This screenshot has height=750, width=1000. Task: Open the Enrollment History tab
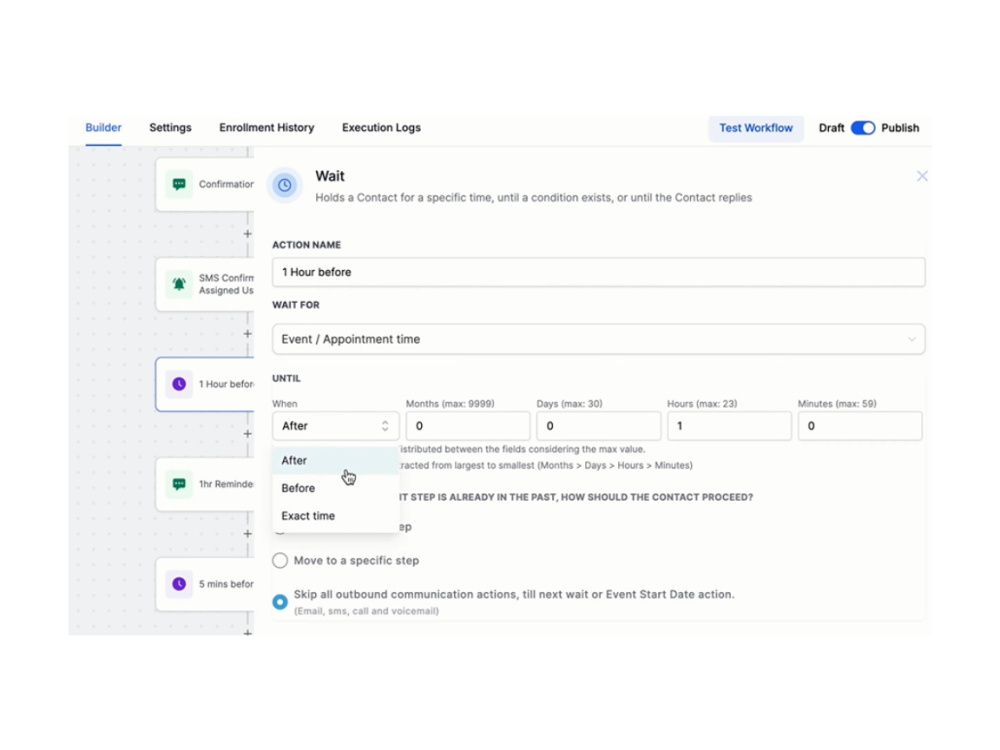(x=267, y=128)
